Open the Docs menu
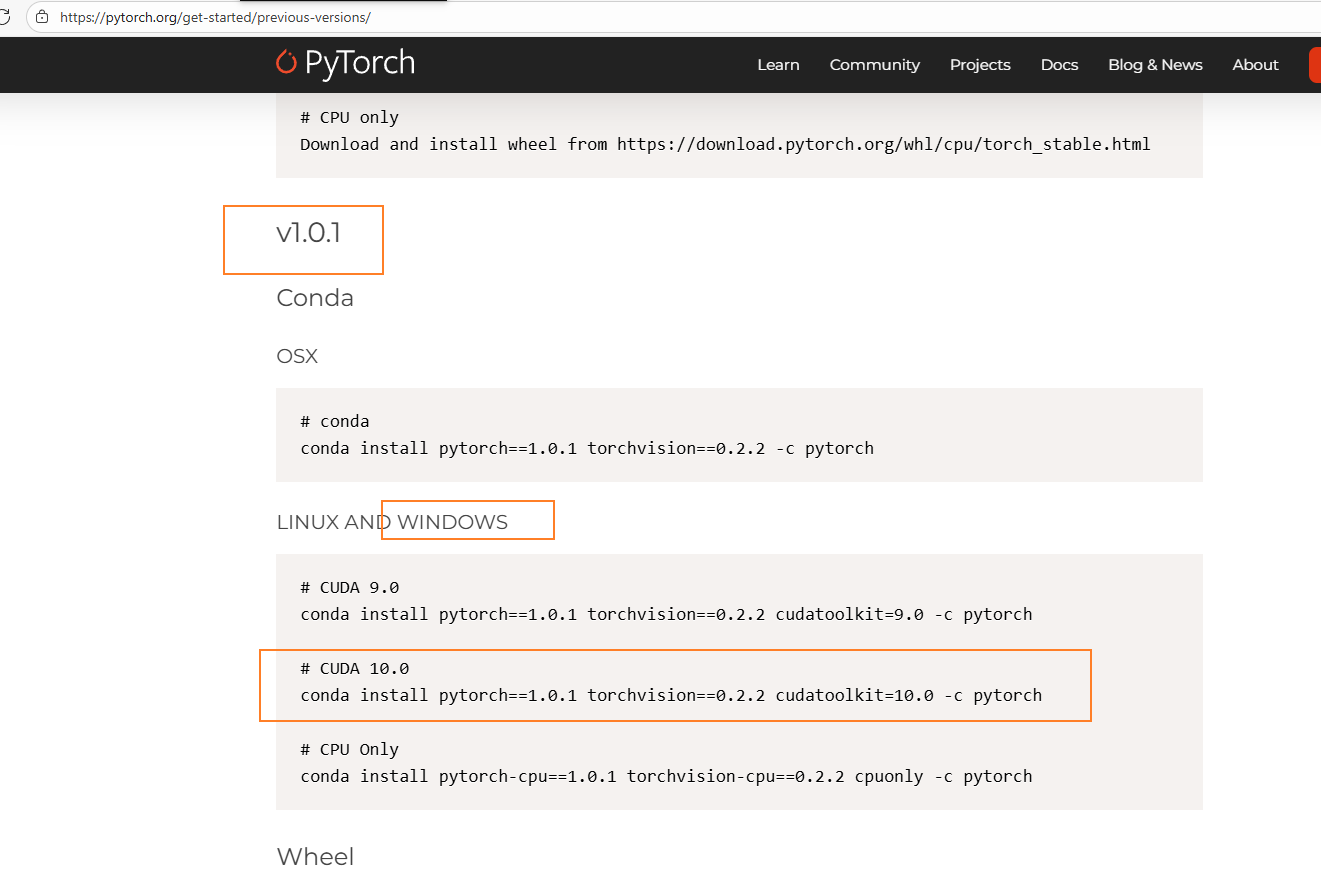 pos(1059,64)
